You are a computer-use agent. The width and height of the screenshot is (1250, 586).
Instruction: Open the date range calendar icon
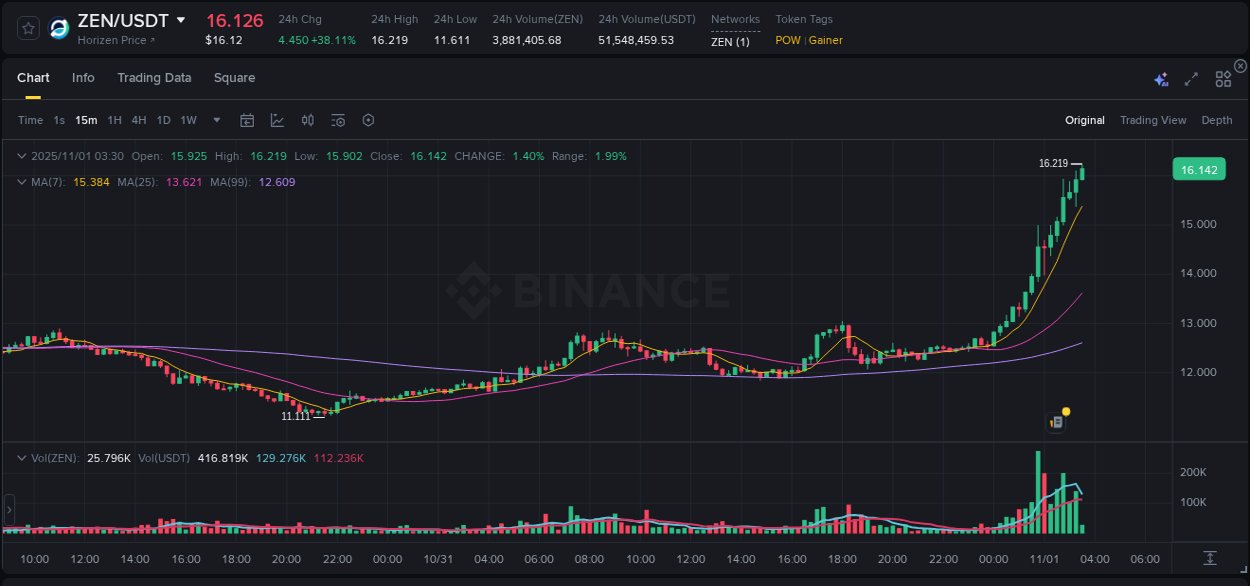[x=247, y=120]
